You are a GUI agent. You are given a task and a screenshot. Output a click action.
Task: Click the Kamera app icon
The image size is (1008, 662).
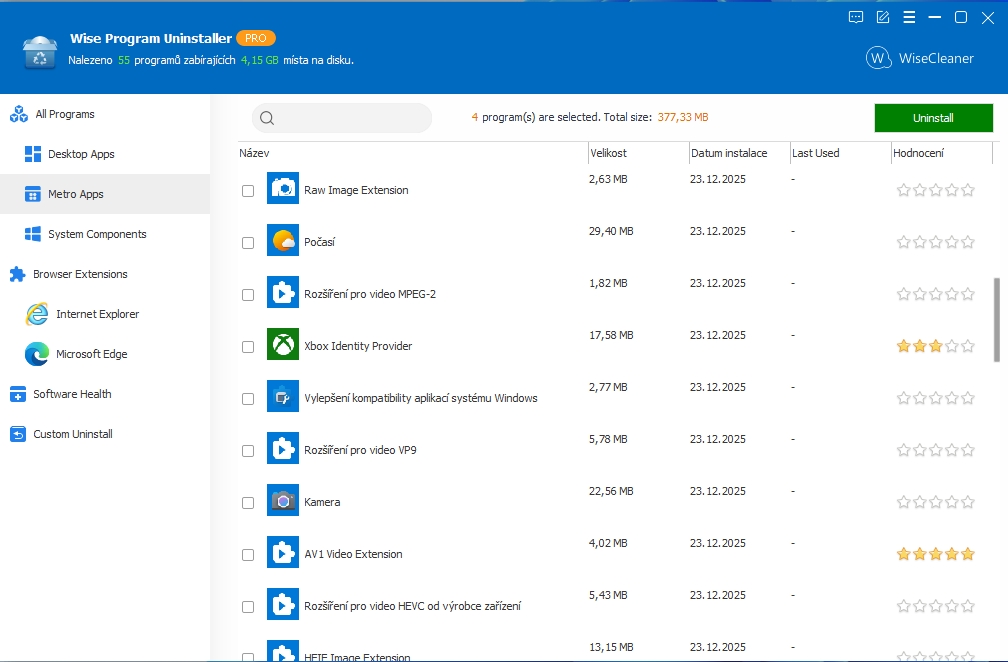(283, 501)
